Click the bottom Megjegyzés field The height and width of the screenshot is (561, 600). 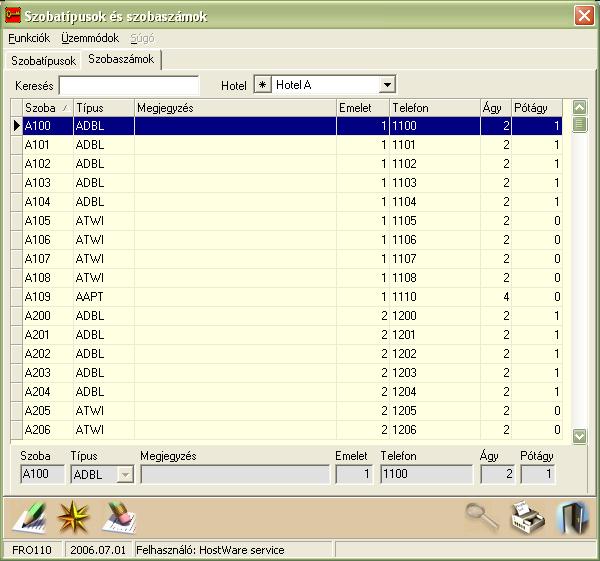[235, 475]
